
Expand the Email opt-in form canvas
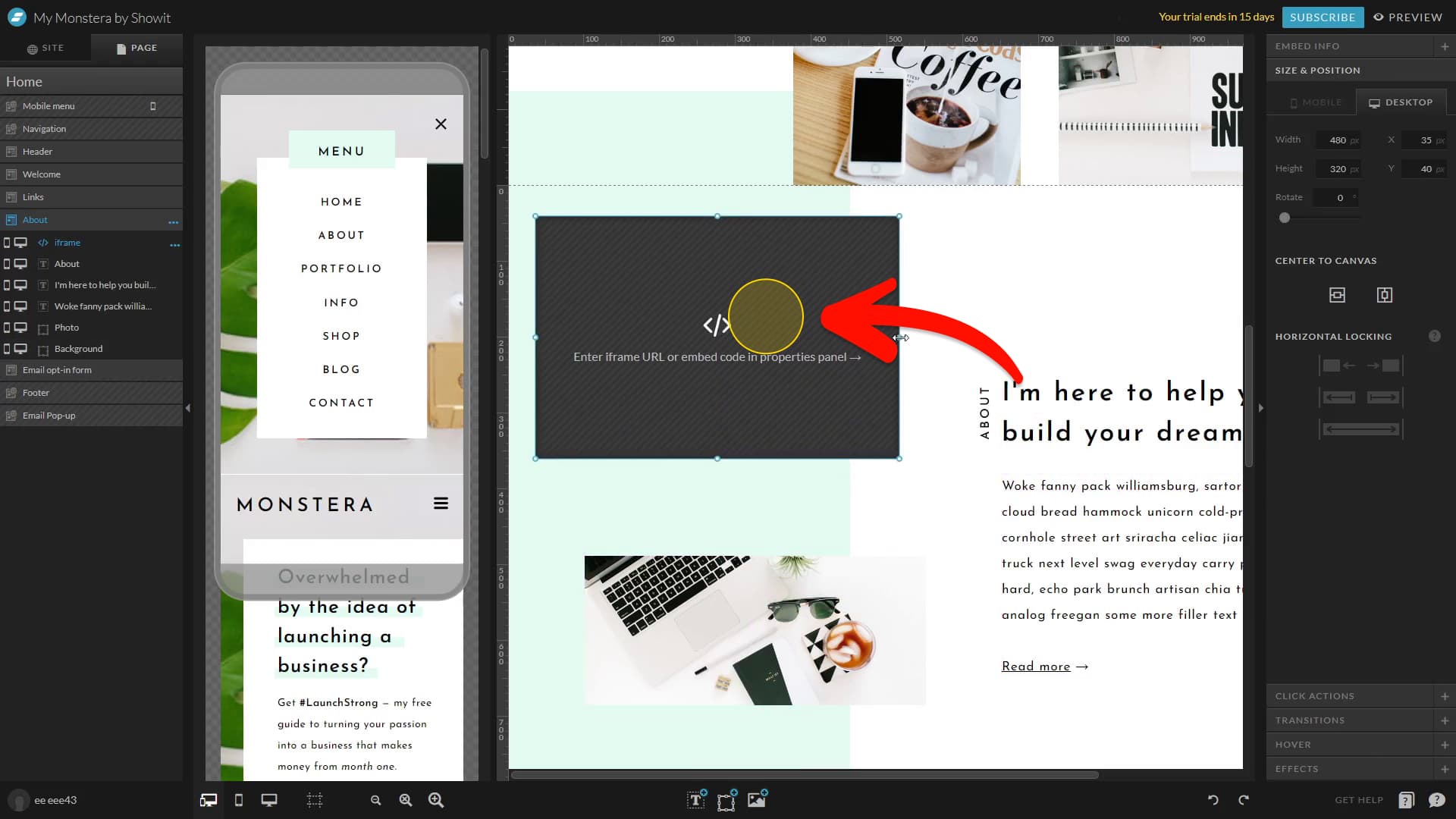[91, 370]
